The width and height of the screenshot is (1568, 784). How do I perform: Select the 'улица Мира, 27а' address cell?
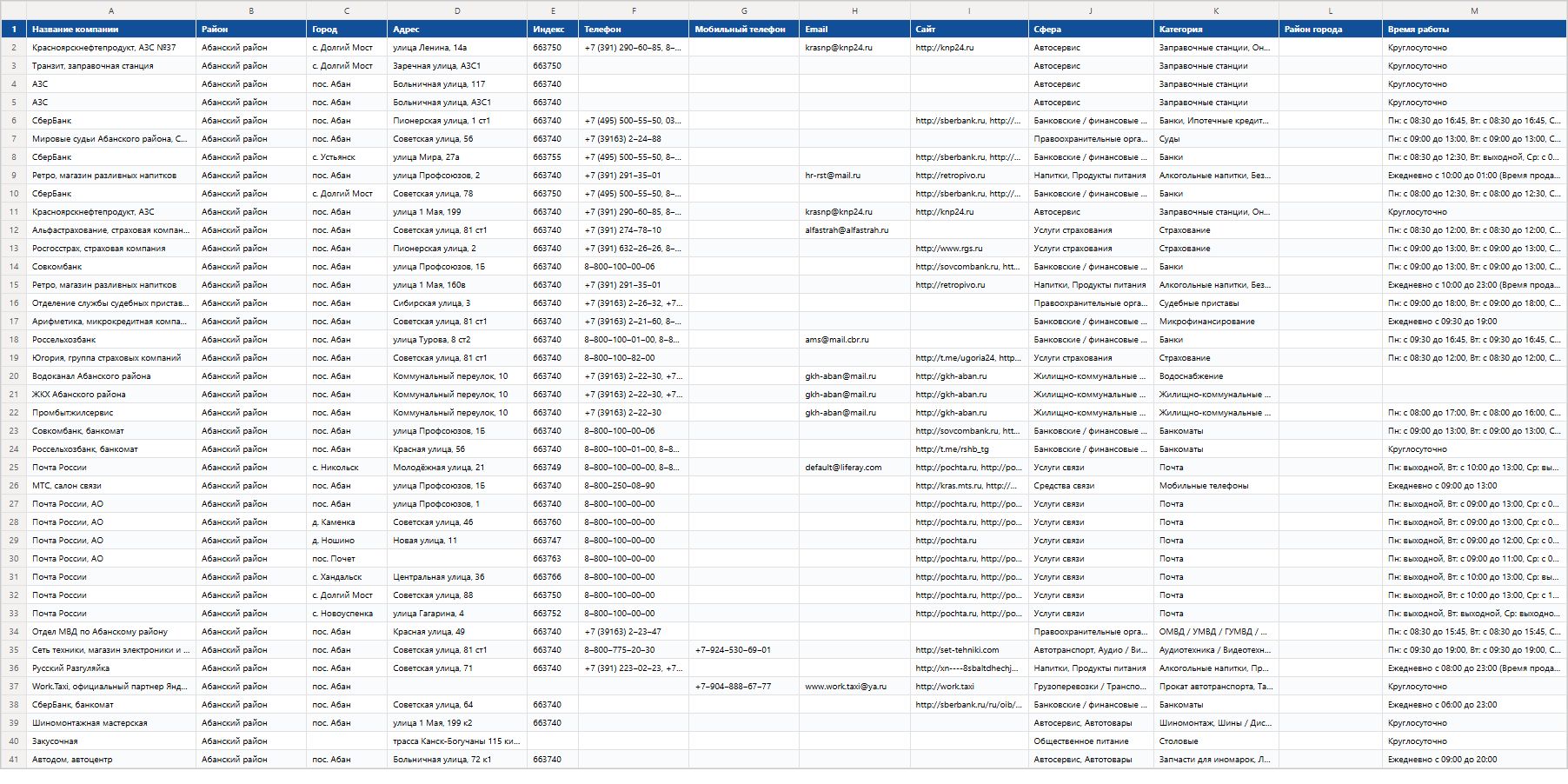click(x=457, y=157)
